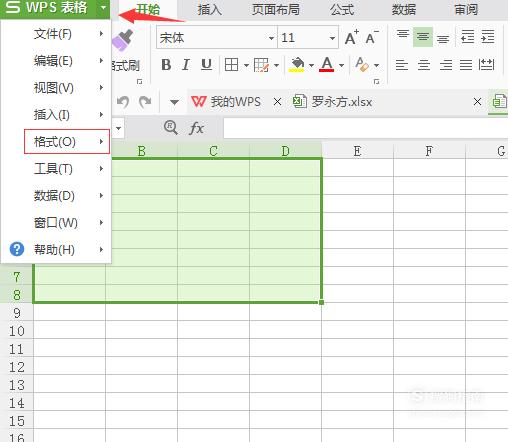Switch to 罗永方.xlsx document tab
The width and height of the screenshot is (508, 442).
pos(332,101)
